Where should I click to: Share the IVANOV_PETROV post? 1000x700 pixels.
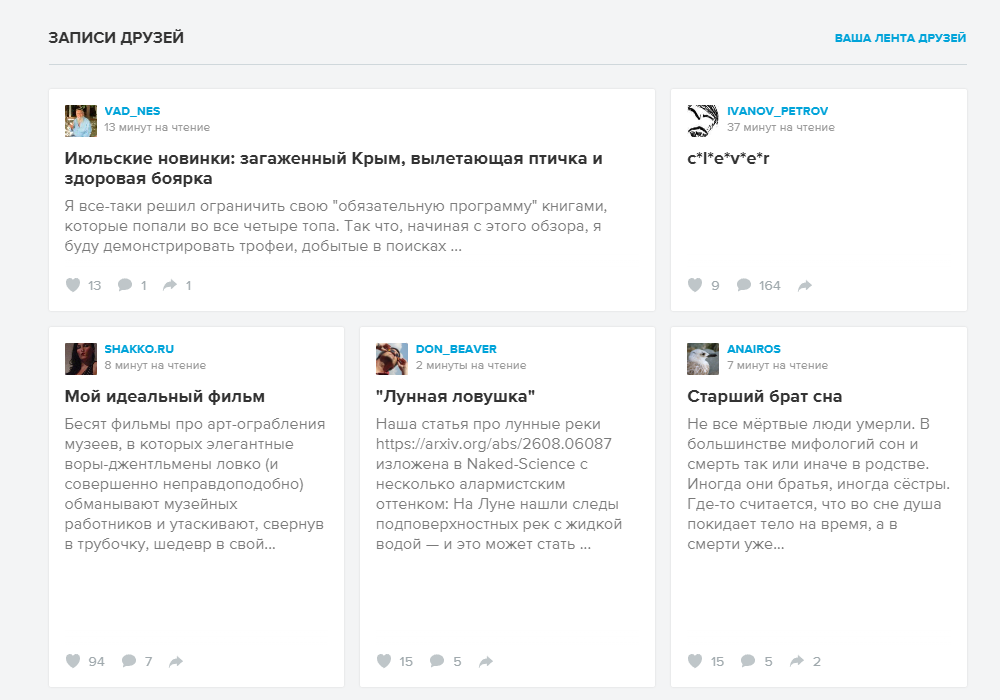805,286
